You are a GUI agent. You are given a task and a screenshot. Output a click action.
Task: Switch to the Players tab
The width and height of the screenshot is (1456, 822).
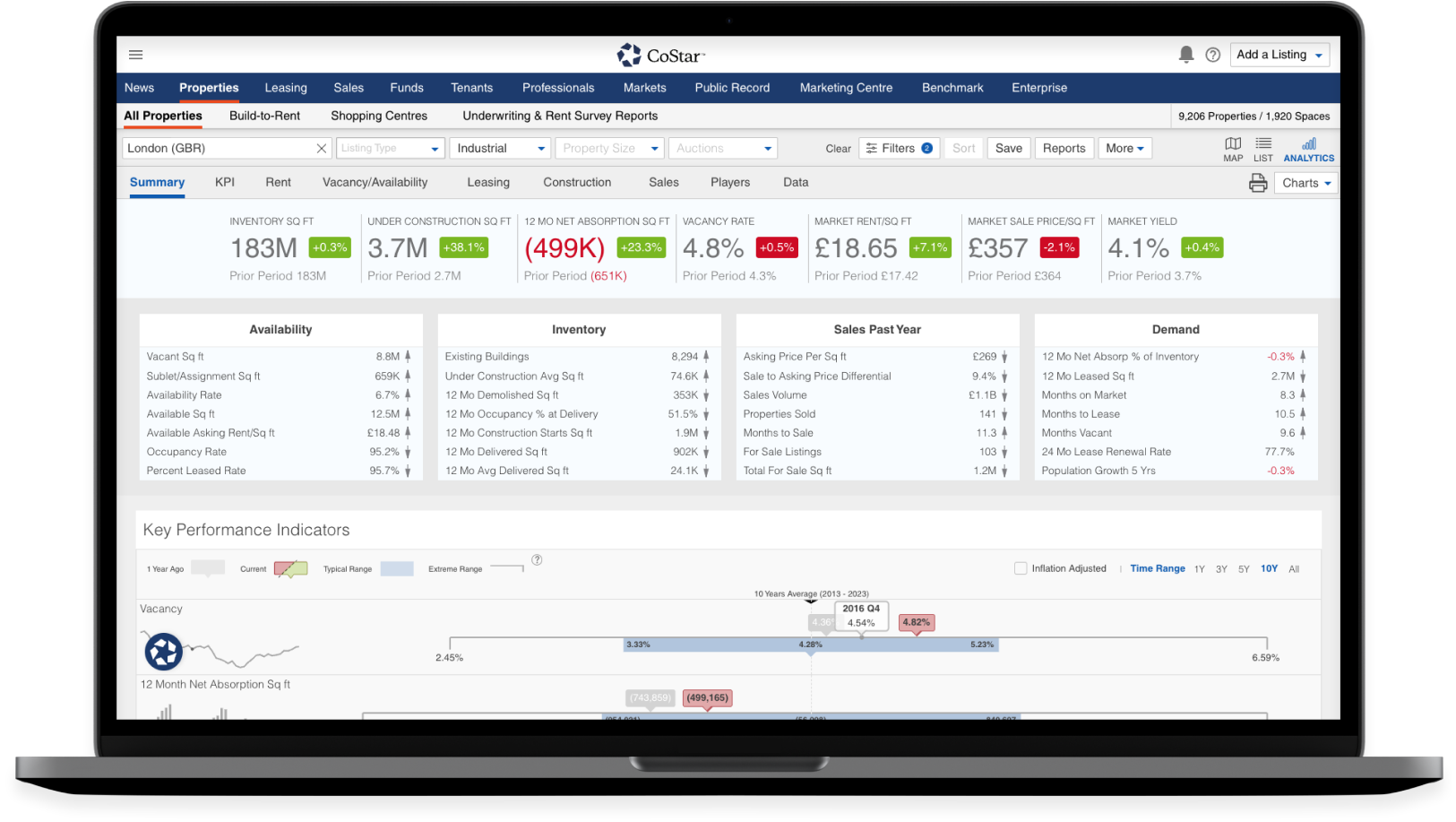tap(730, 182)
